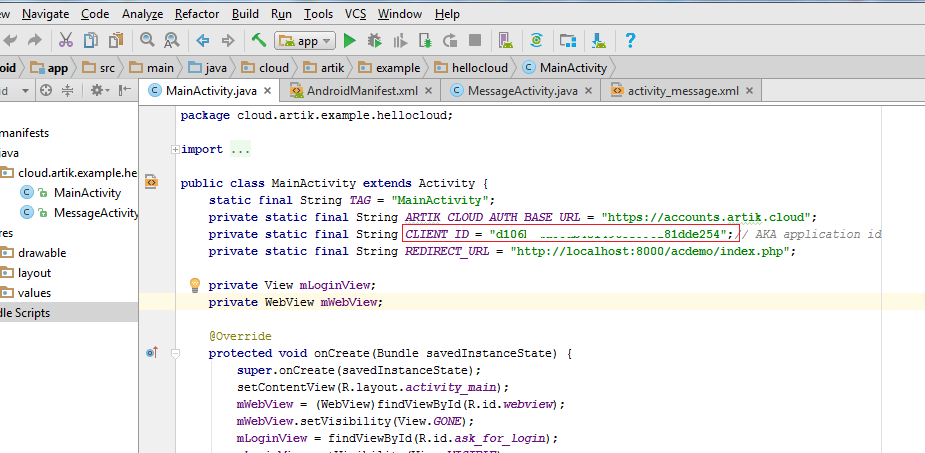The height and width of the screenshot is (453, 925).
Task: Click the src breadcrumb
Action: (x=99, y=68)
